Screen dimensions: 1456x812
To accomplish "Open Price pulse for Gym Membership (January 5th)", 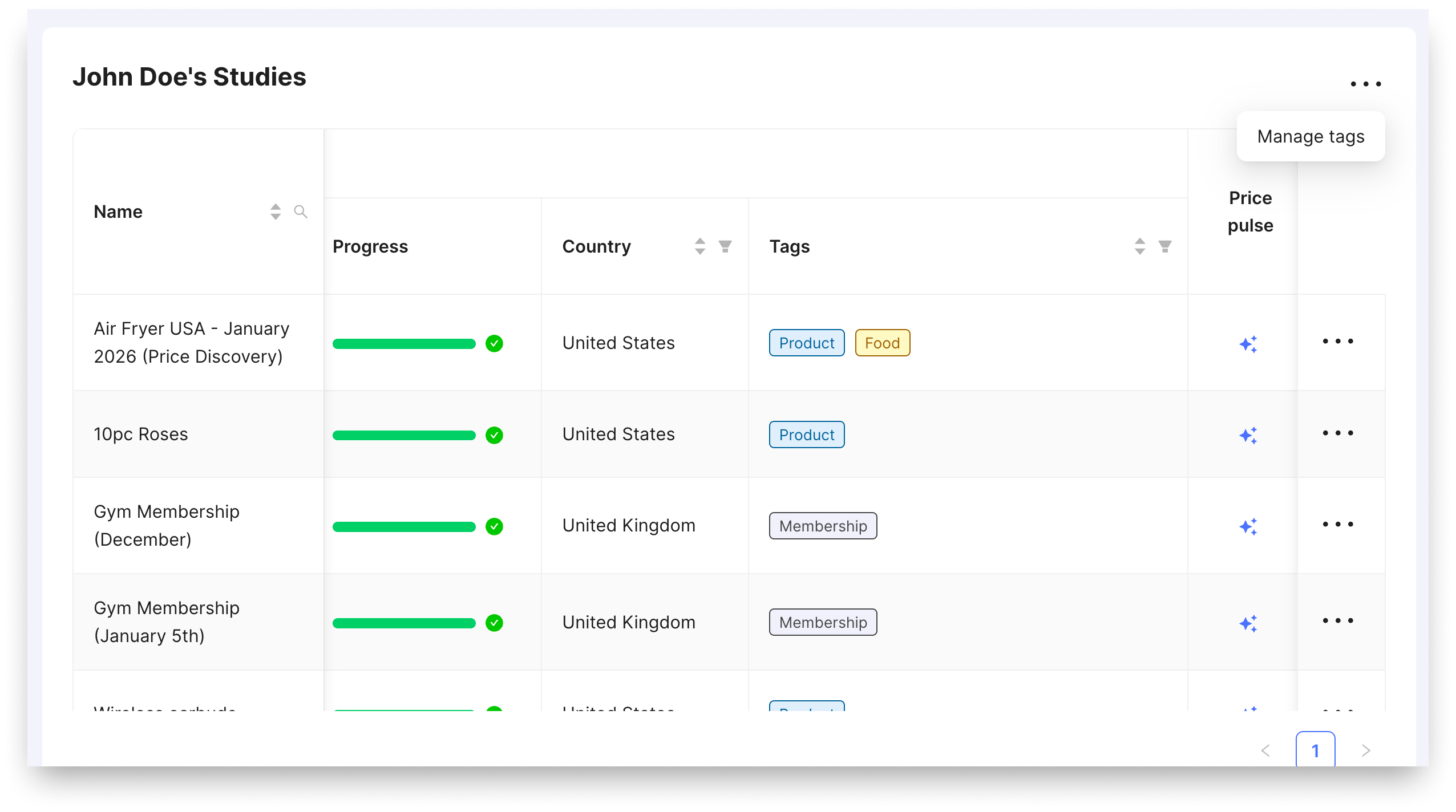I will tap(1248, 623).
